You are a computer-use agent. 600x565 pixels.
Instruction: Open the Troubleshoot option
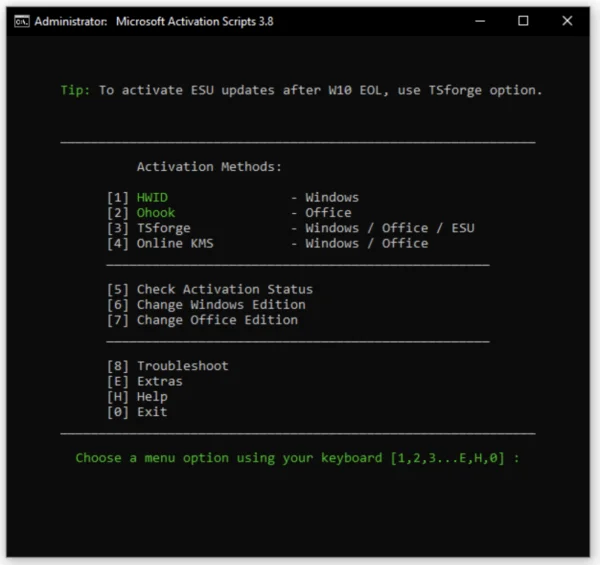[x=182, y=366]
